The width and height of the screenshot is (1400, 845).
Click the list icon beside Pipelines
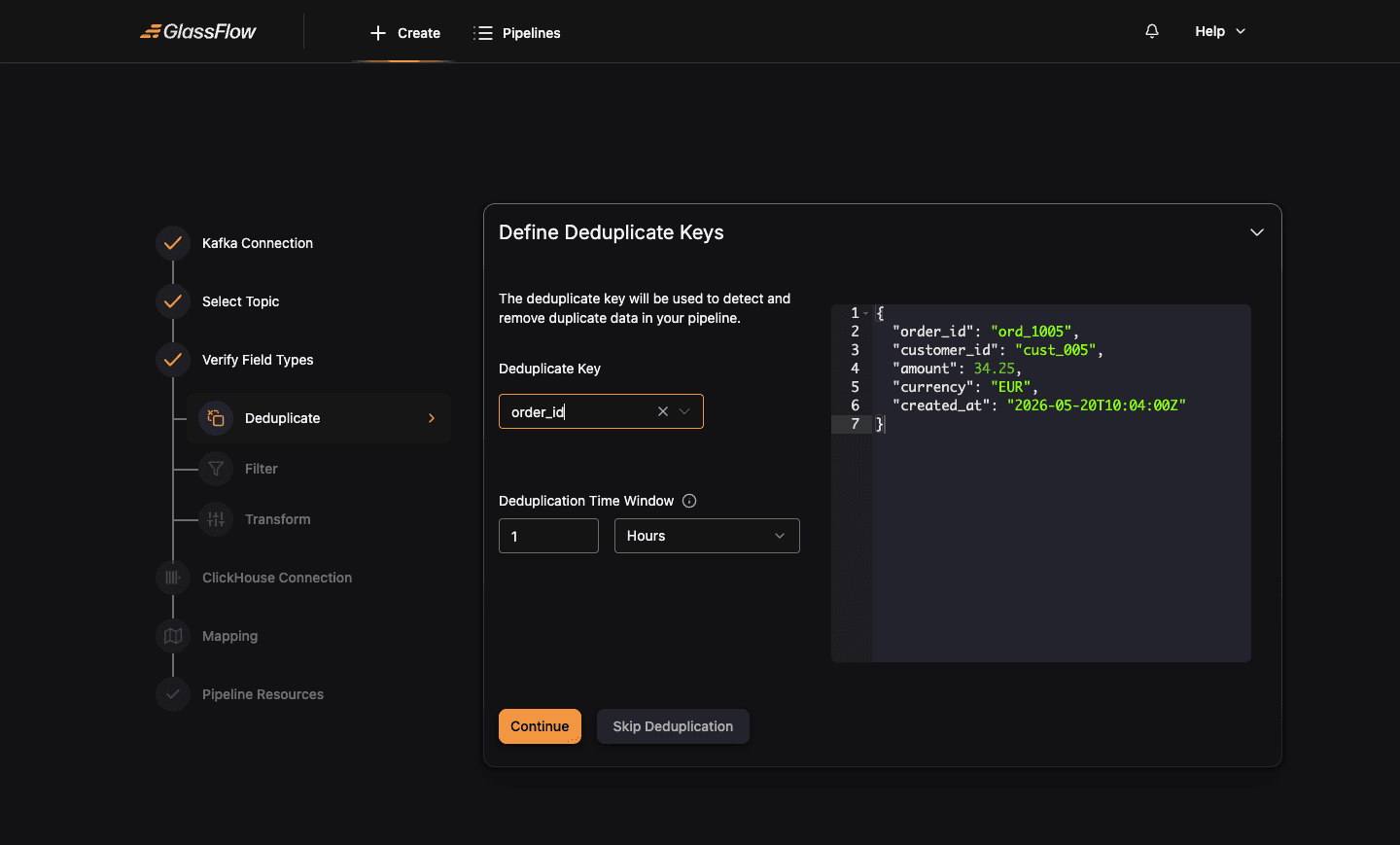483,33
